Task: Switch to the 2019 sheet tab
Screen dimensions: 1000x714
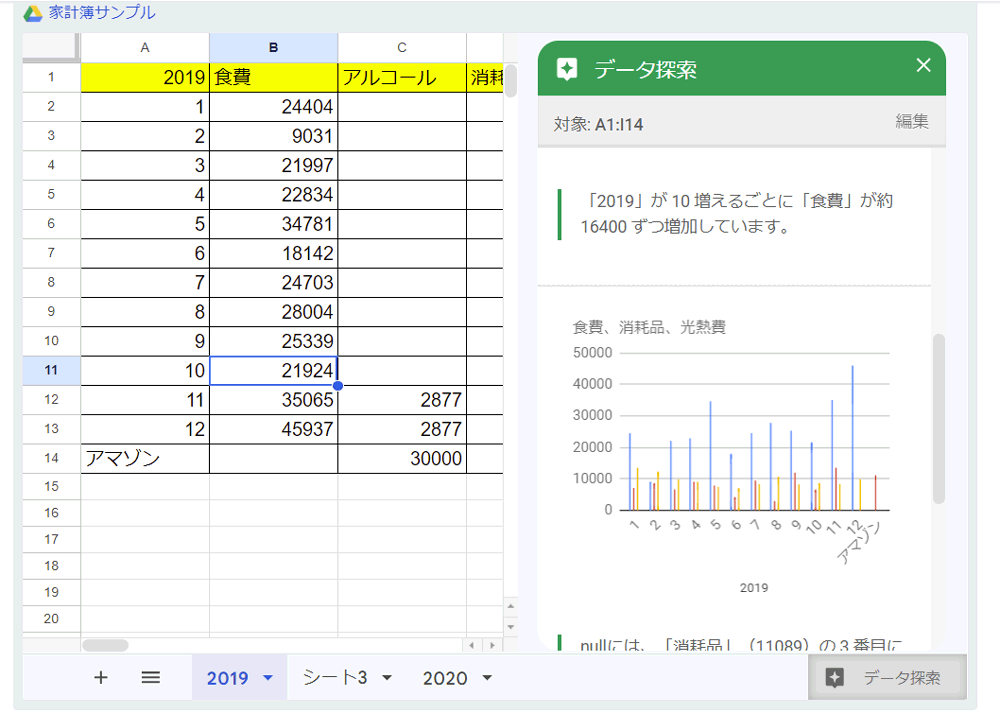Action: pos(228,678)
